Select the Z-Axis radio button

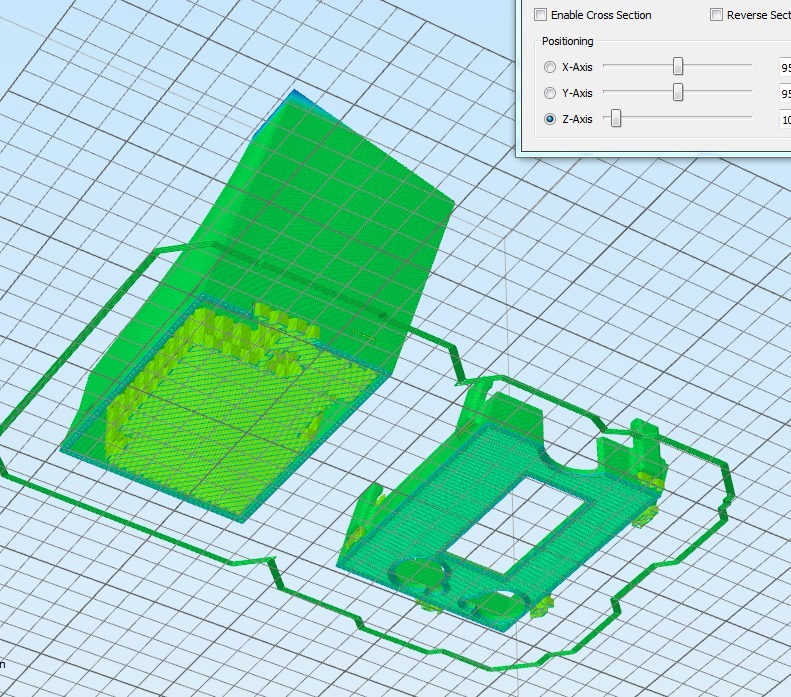click(x=550, y=120)
